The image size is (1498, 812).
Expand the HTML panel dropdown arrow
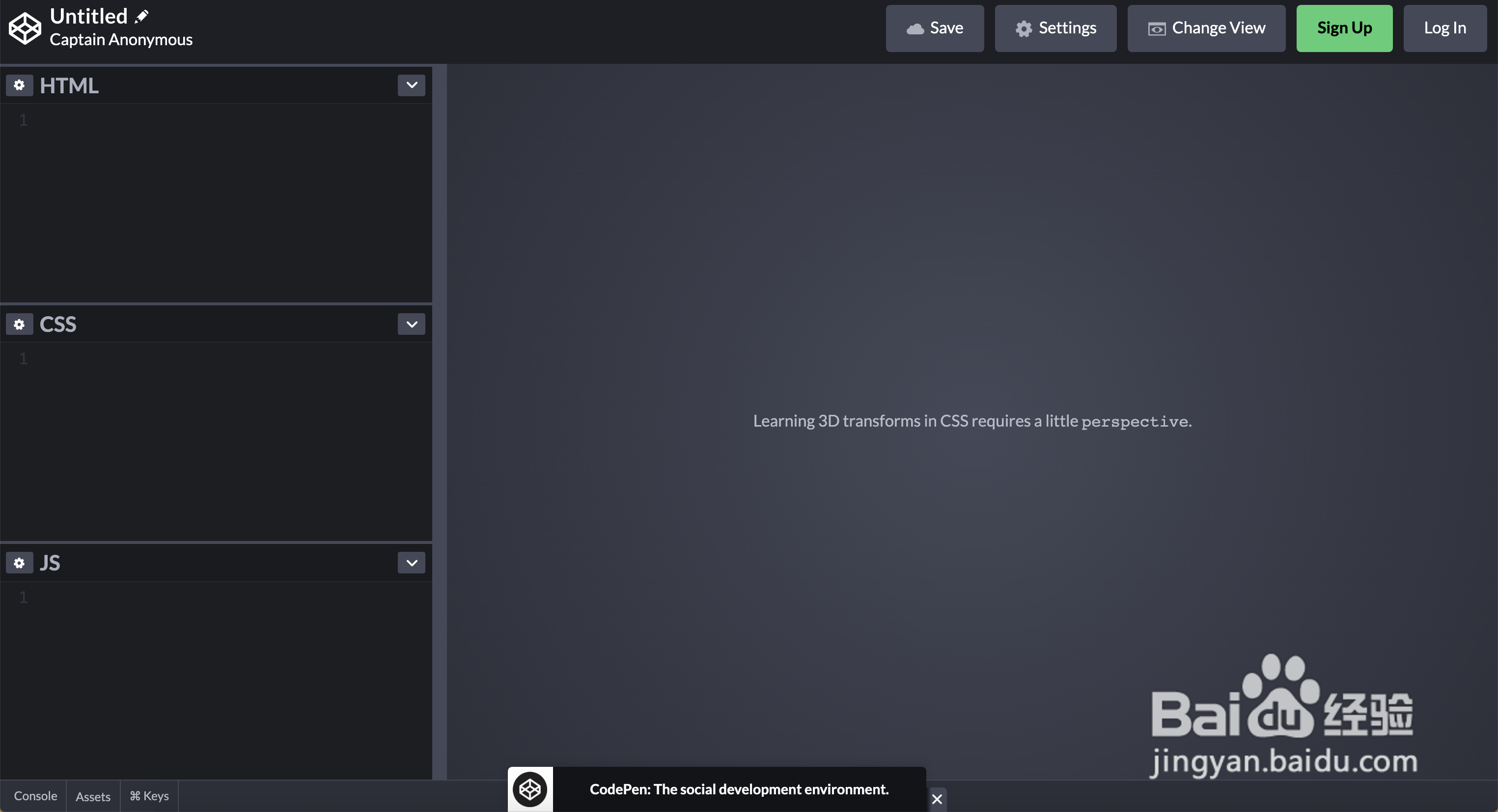[x=412, y=85]
